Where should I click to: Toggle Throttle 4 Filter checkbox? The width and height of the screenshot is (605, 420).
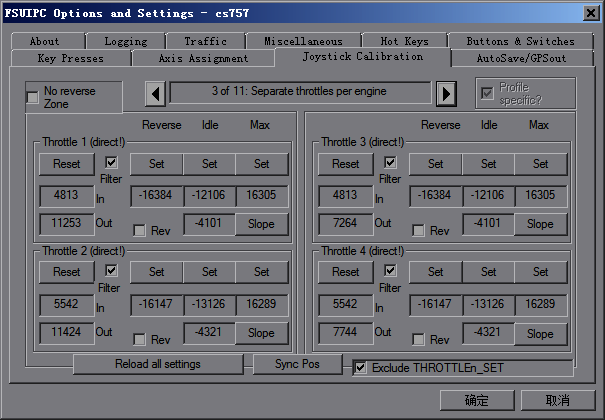pyautogui.click(x=390, y=270)
